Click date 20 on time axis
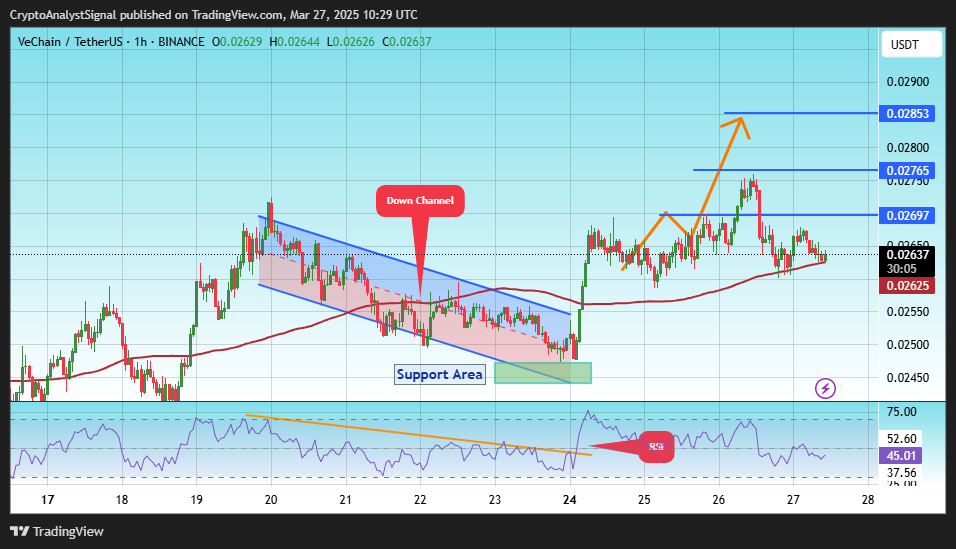Screen dimensions: 956x549 pyautogui.click(x=271, y=500)
